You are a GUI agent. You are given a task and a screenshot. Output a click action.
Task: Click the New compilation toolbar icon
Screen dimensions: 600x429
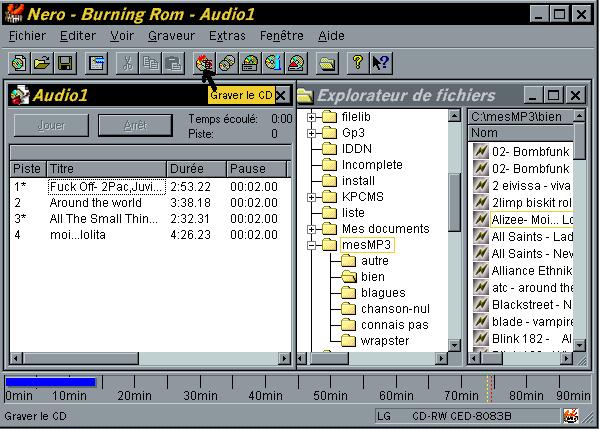(19, 63)
